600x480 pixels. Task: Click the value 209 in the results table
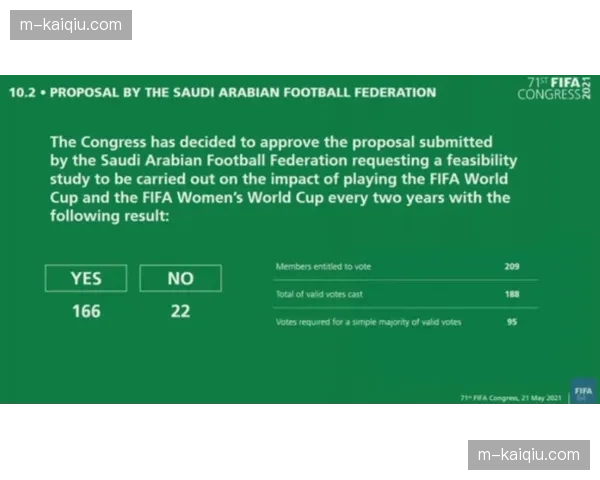512,267
